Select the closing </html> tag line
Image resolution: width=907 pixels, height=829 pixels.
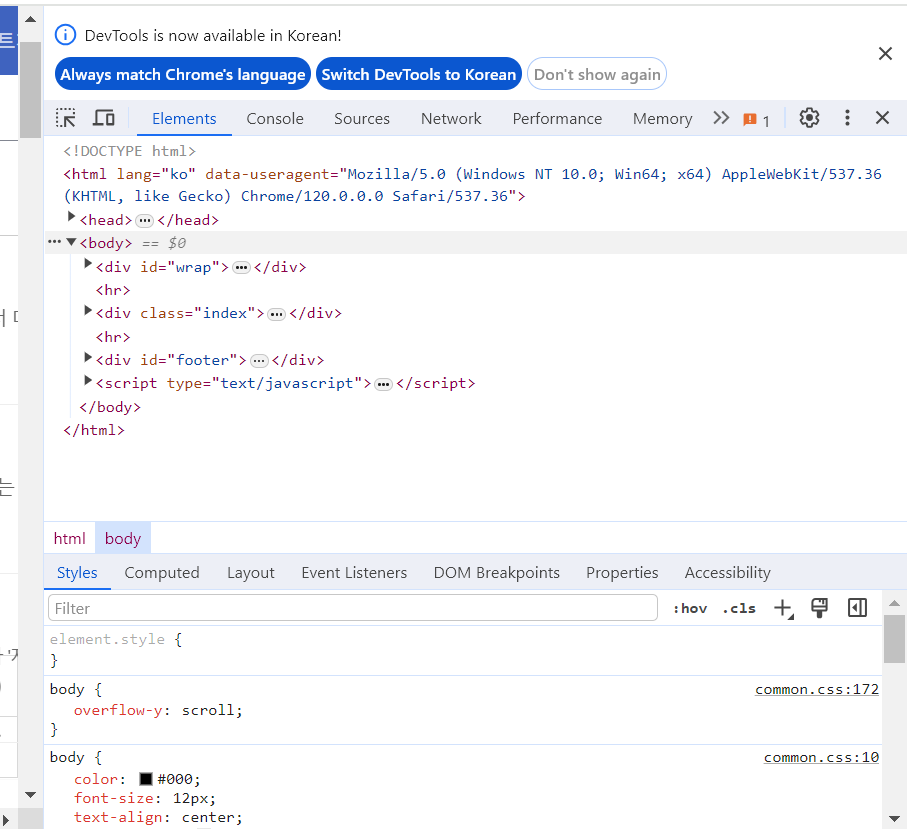coord(94,430)
